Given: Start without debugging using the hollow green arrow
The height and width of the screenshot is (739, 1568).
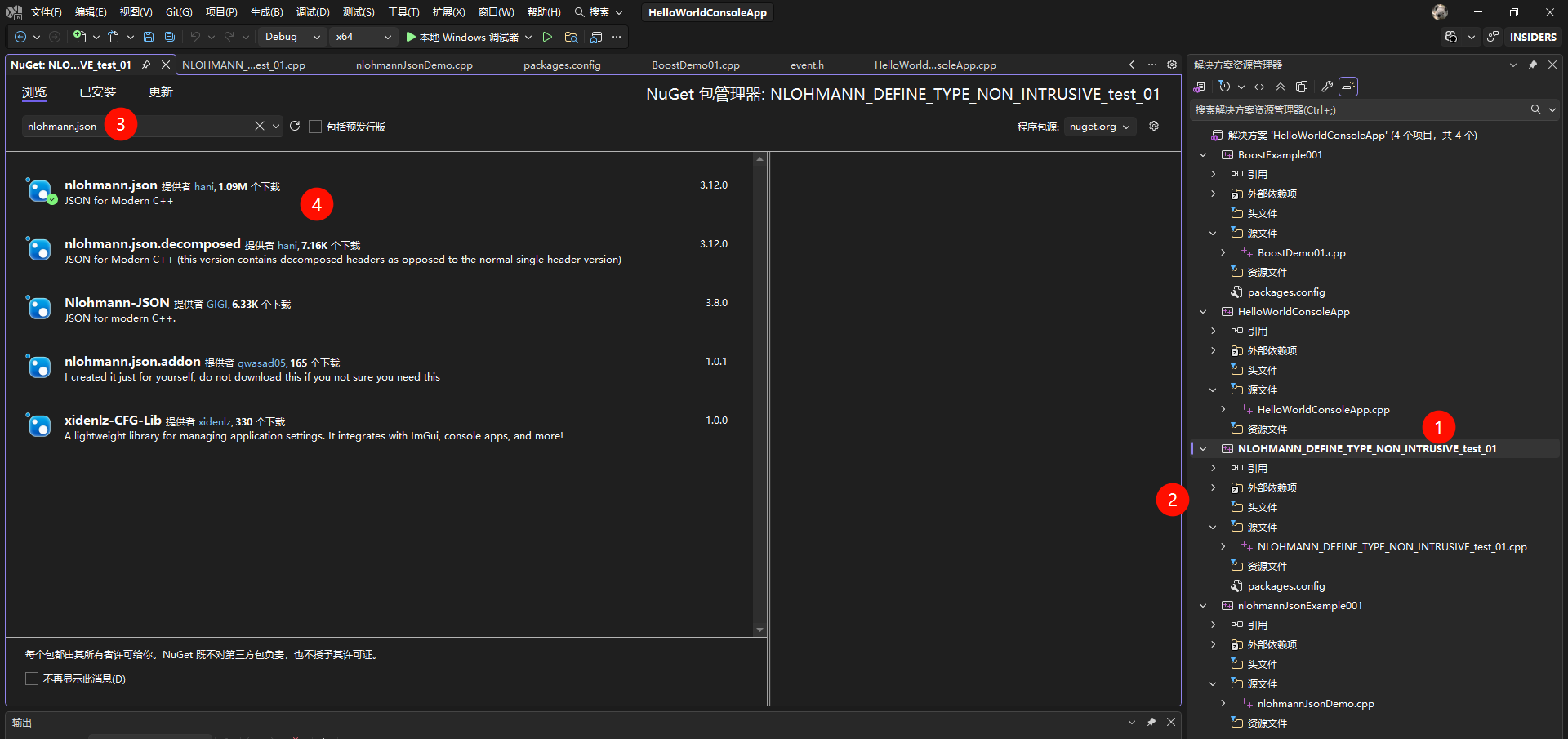Looking at the screenshot, I should click(547, 37).
